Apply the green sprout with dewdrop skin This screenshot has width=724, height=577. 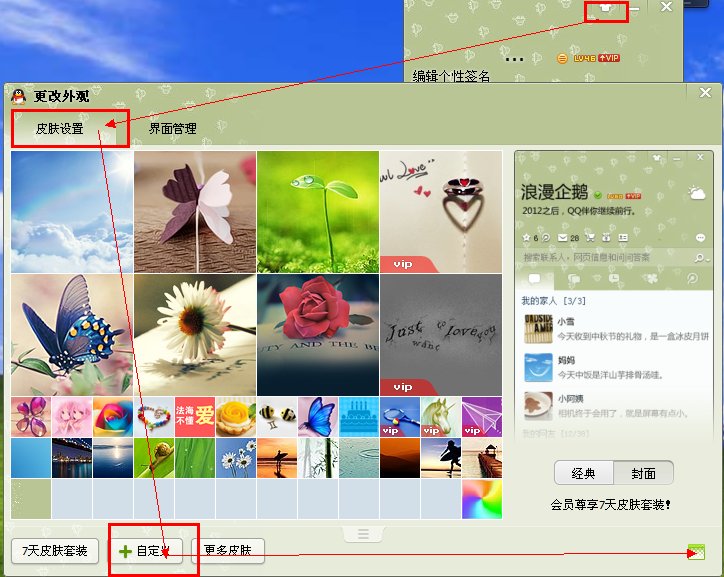(x=318, y=212)
